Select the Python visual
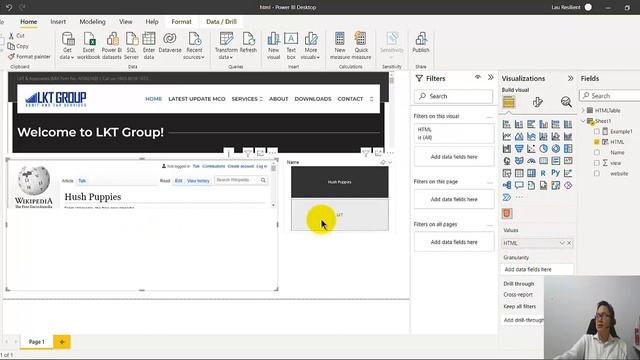 tap(556, 173)
